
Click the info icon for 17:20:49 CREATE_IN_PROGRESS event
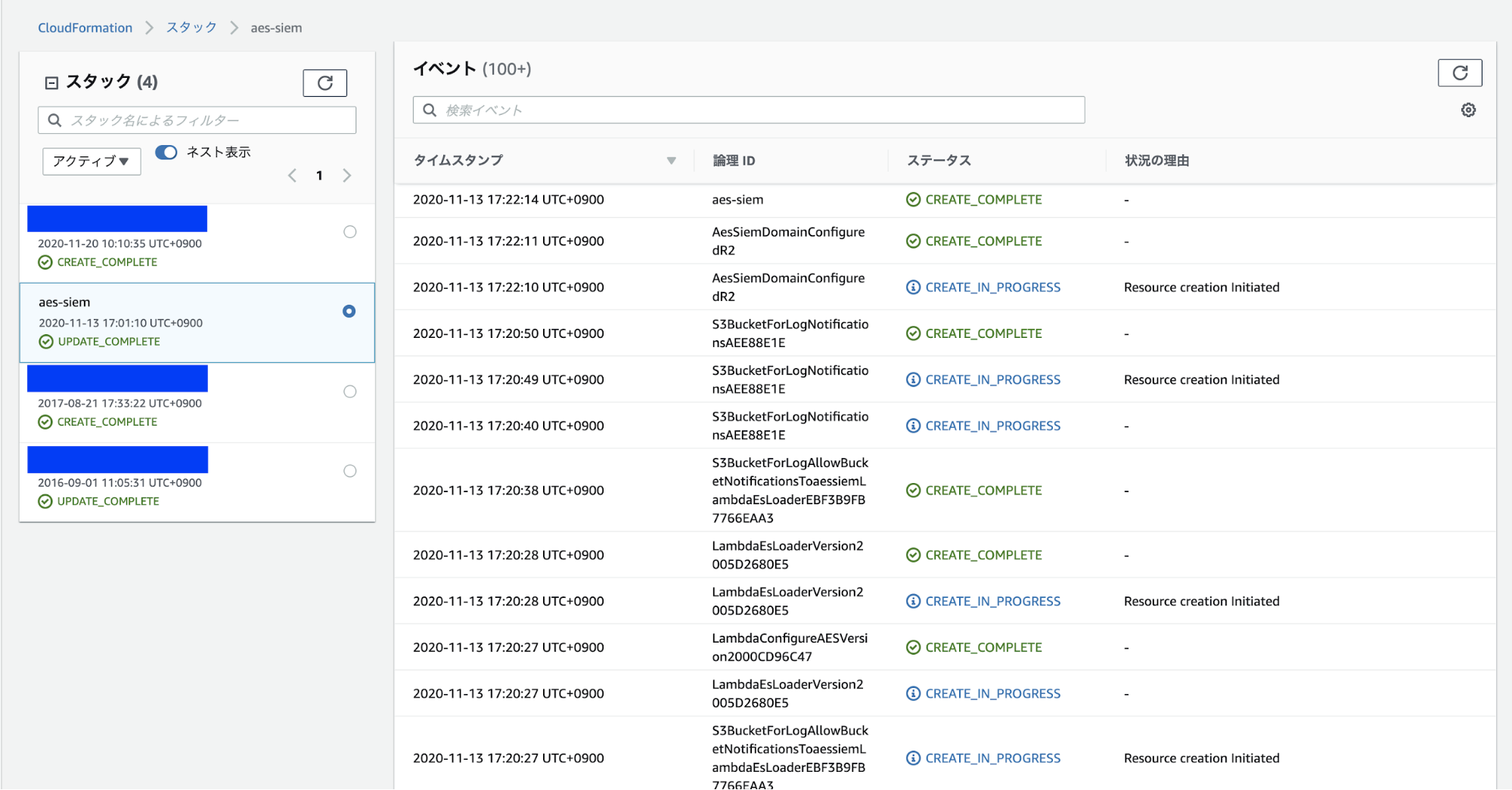click(x=913, y=380)
